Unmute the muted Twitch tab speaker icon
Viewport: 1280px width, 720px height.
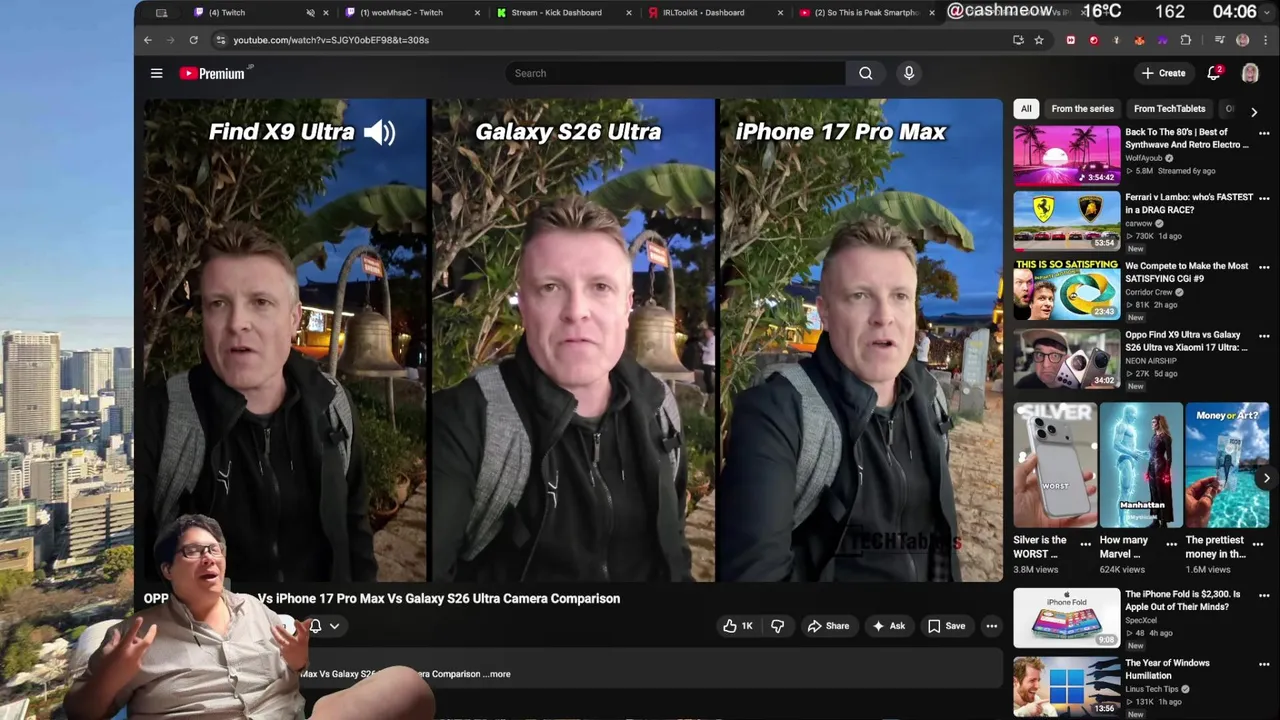pyautogui.click(x=310, y=13)
